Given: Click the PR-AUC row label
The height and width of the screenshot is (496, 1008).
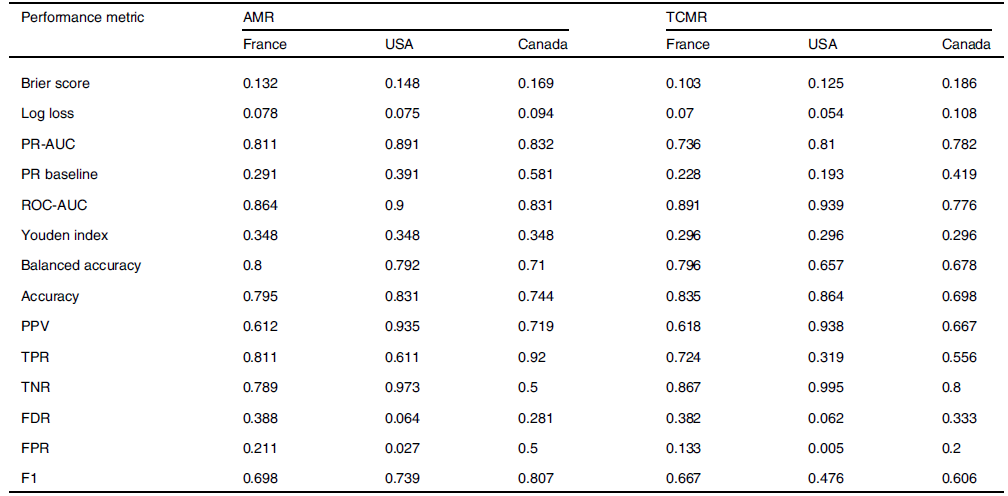Looking at the screenshot, I should pyautogui.click(x=48, y=144).
